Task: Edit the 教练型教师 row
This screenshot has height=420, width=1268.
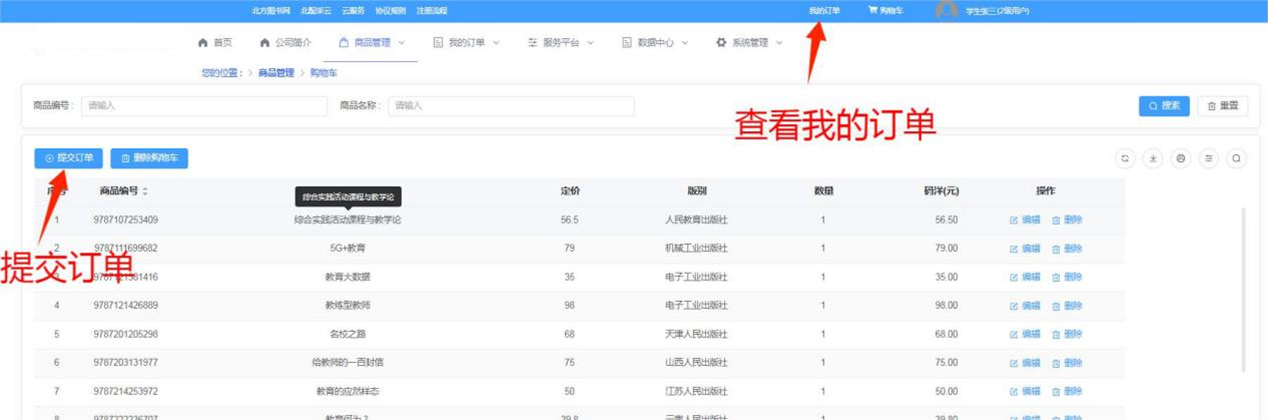Action: point(1025,305)
